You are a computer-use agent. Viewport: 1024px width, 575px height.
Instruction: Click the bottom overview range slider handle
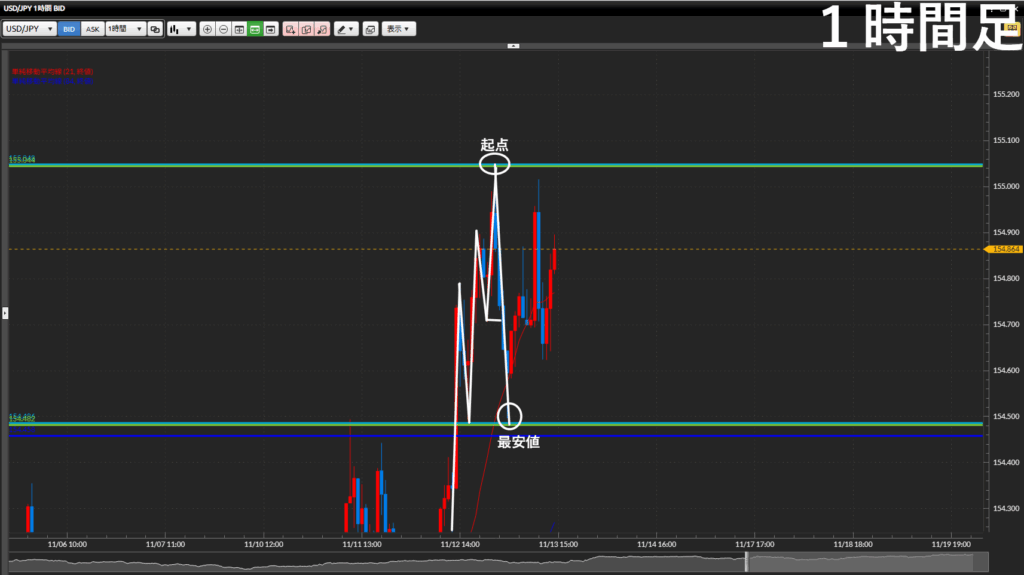[746, 562]
